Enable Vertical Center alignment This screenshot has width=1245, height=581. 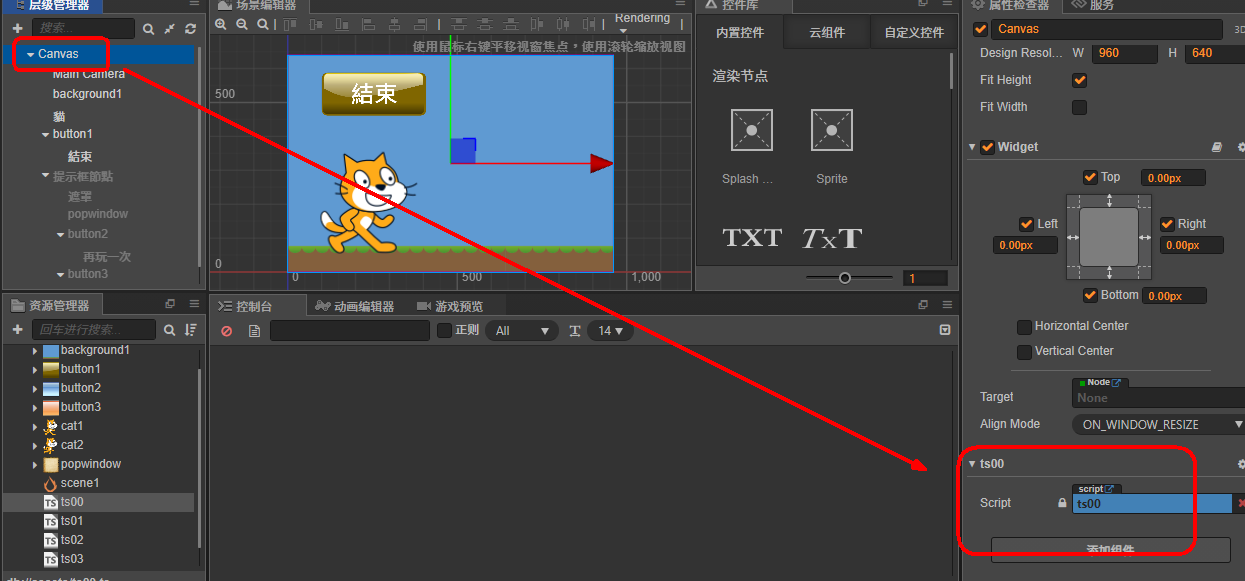1024,352
